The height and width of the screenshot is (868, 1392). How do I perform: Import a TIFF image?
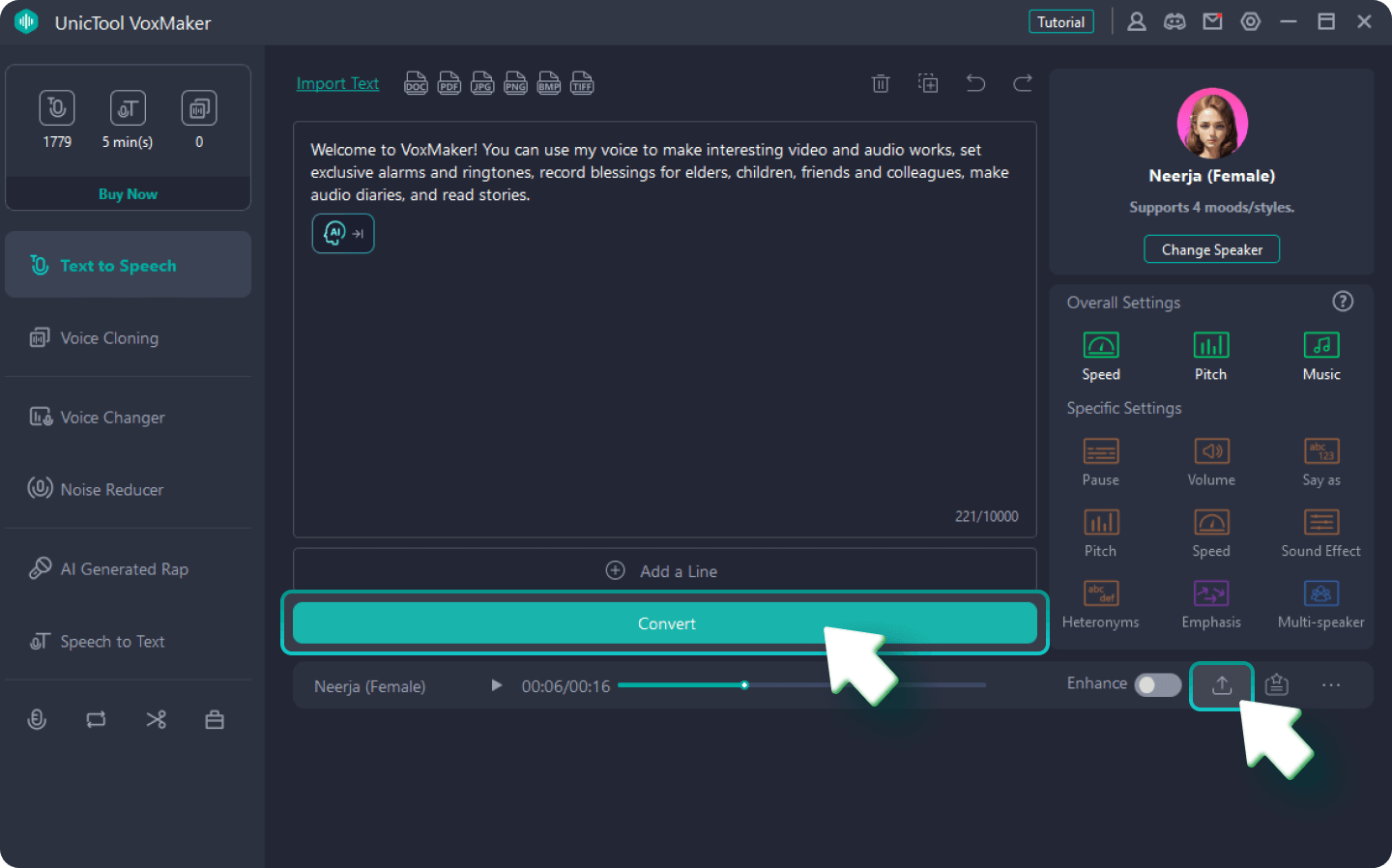(582, 83)
